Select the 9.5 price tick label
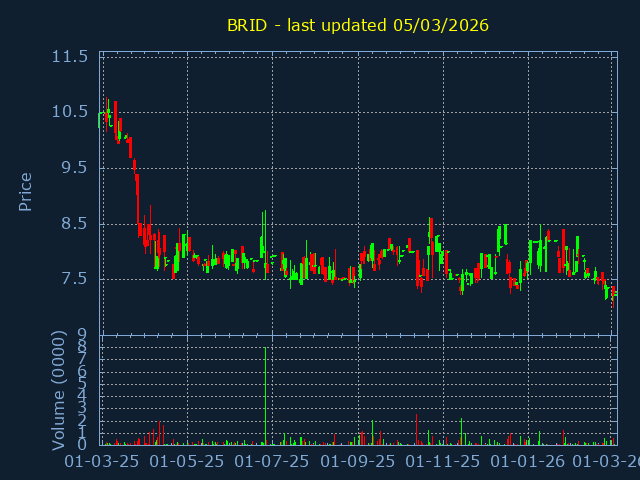The image size is (640, 480). tap(74, 168)
